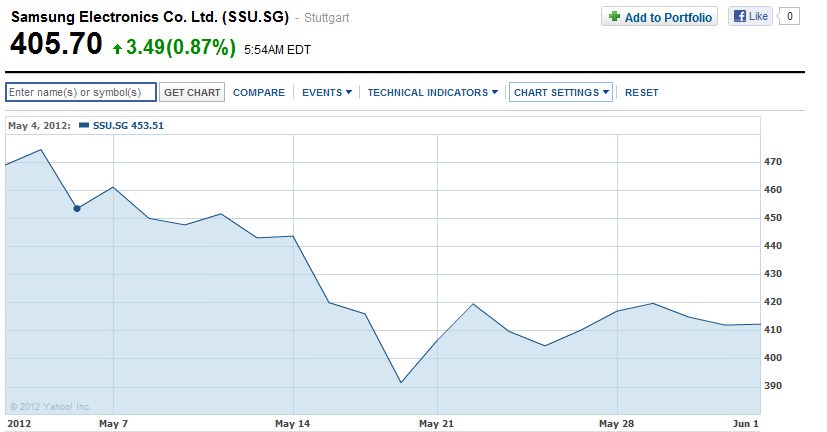Screen dimensions: 827x432
Task: Click the Jun 1 axis label
Action: pyautogui.click(x=746, y=424)
